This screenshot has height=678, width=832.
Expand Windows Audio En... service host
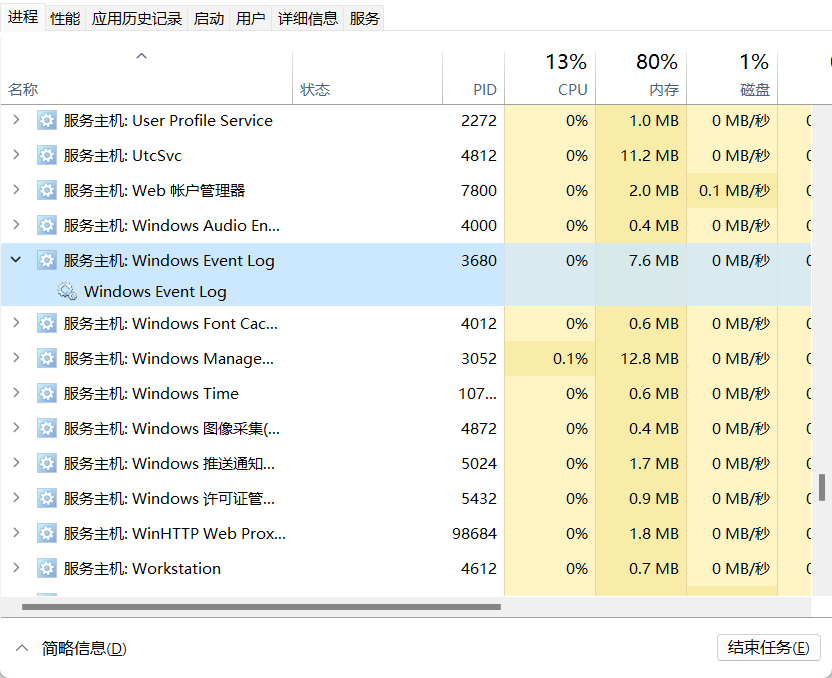16,225
